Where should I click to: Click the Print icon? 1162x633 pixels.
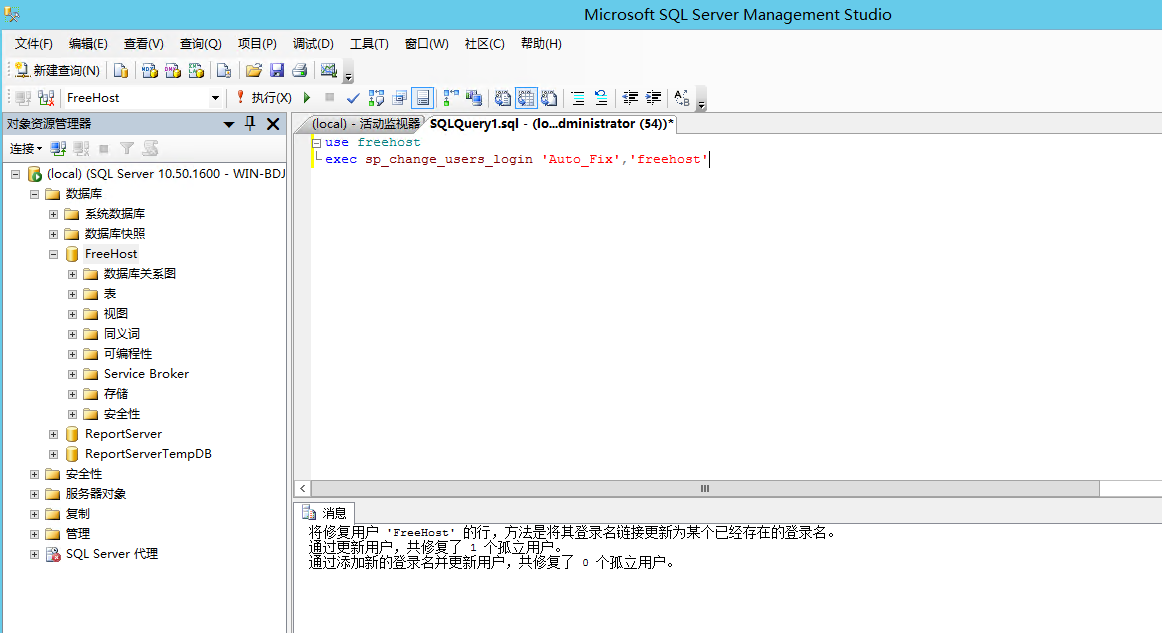click(x=299, y=70)
